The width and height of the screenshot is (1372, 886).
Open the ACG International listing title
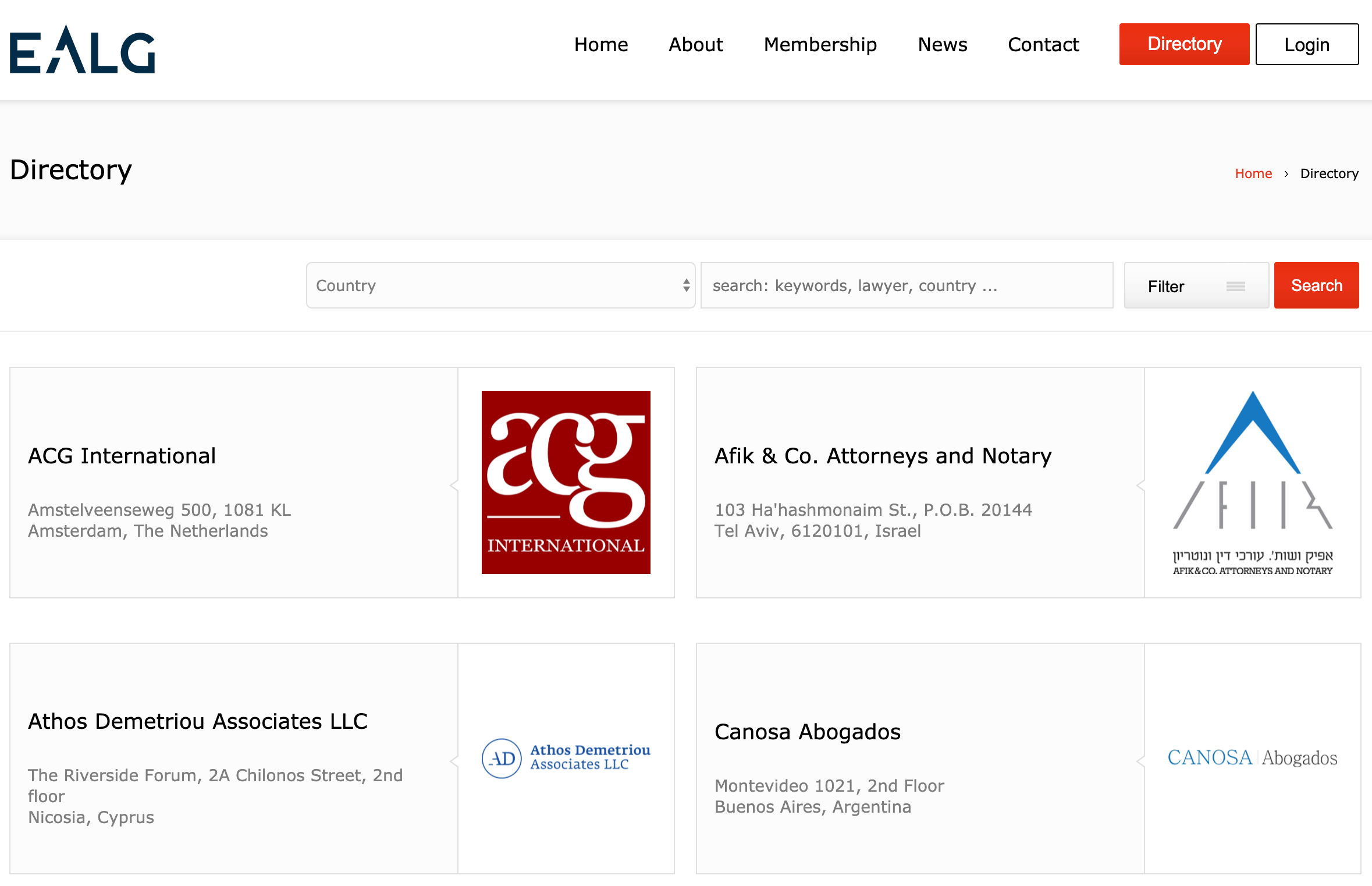pos(122,456)
